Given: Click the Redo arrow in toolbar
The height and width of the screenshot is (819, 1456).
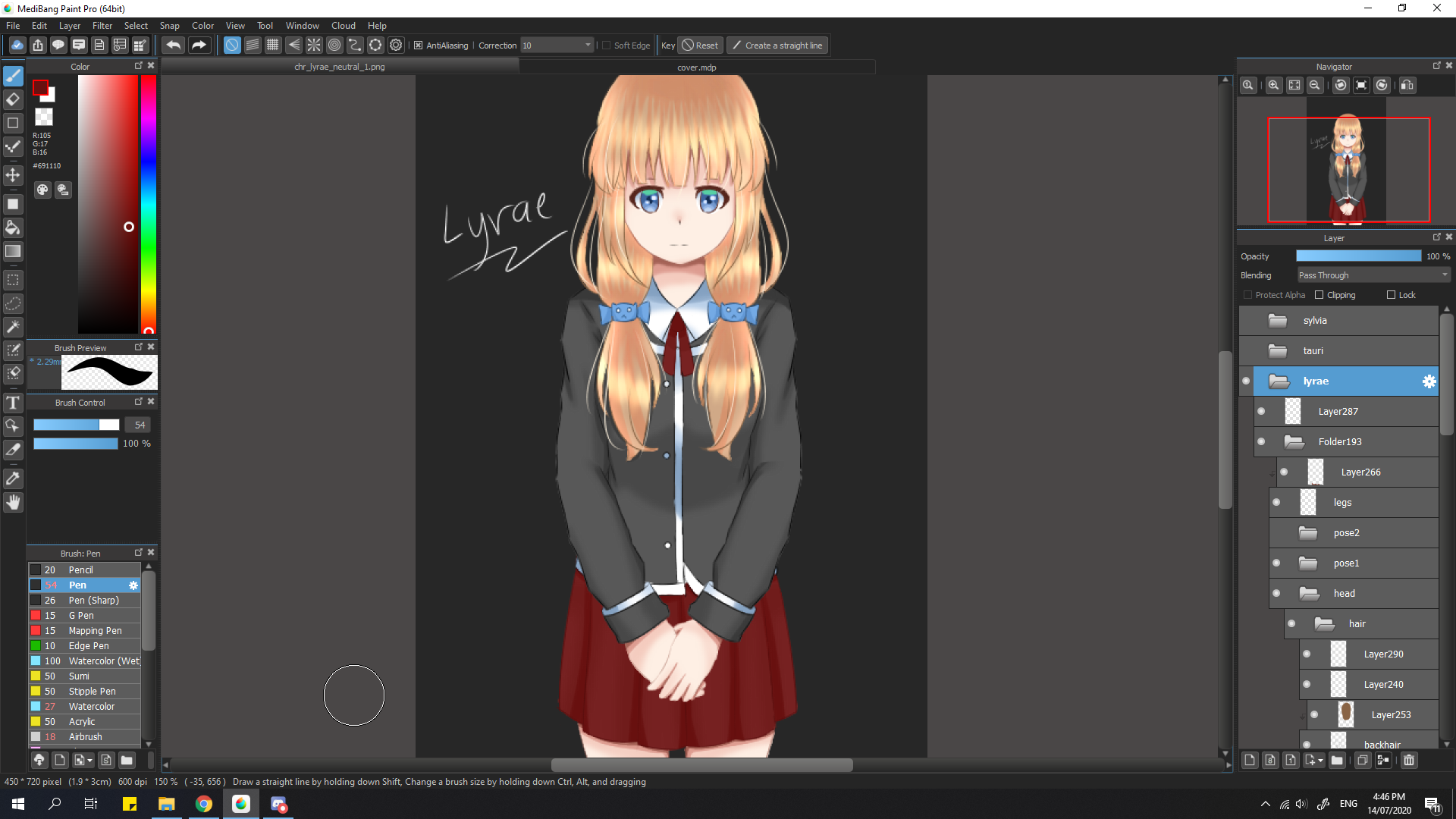Looking at the screenshot, I should click(x=199, y=45).
